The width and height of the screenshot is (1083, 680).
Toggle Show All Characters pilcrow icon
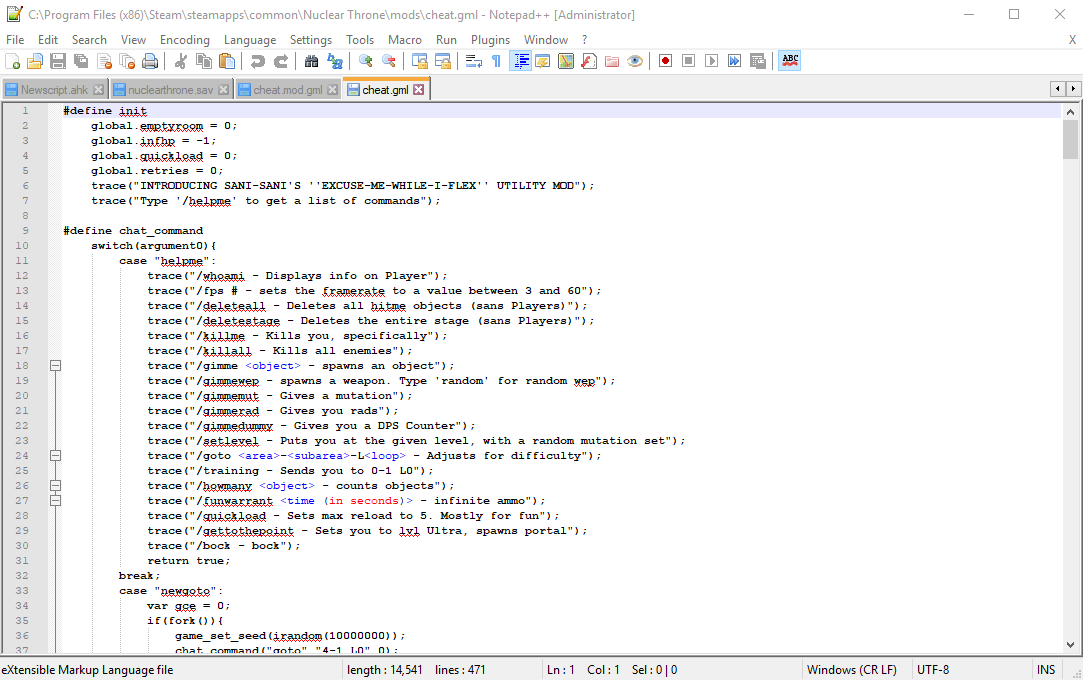click(496, 61)
